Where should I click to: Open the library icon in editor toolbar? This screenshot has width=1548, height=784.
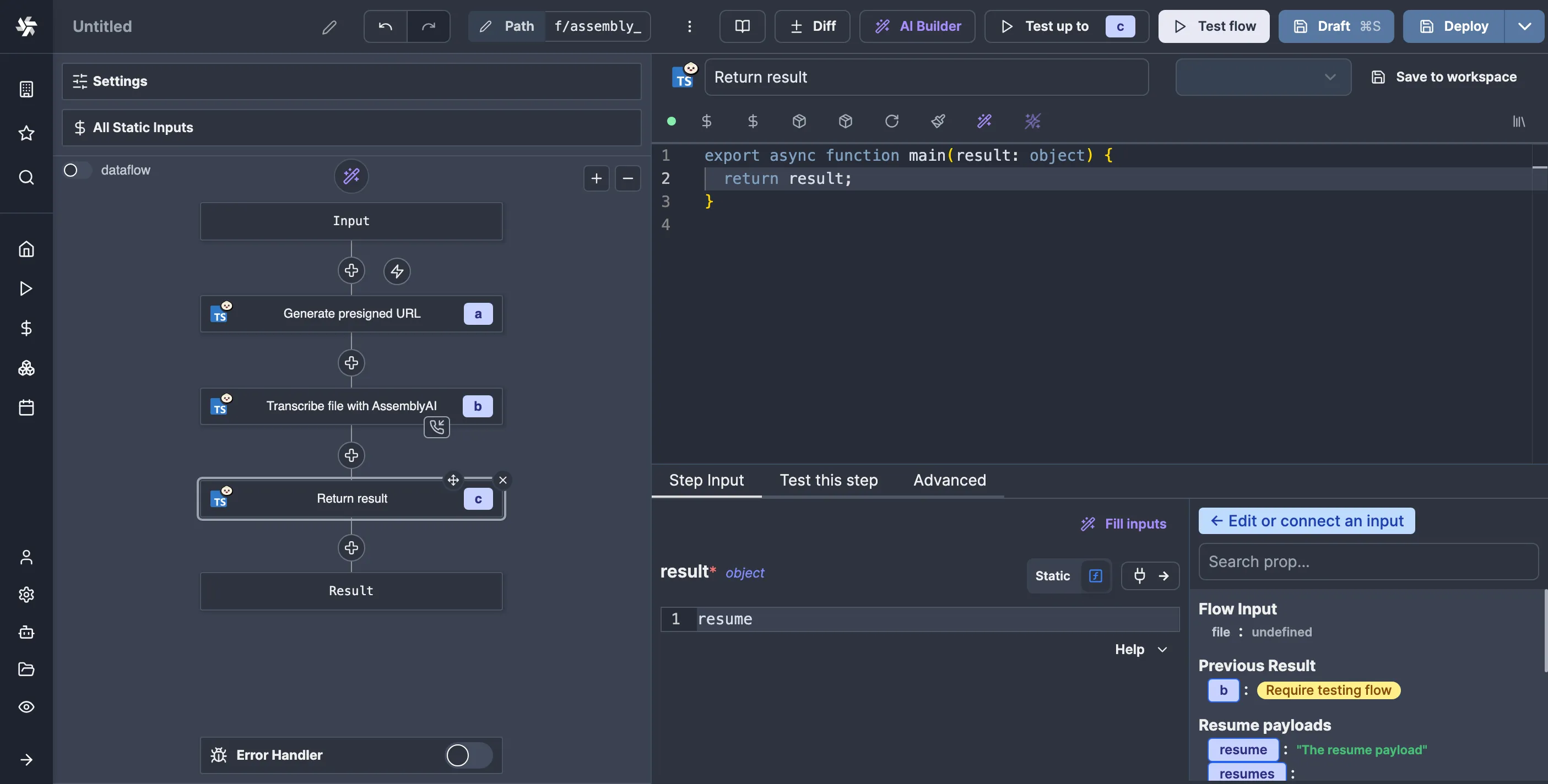pos(1519,121)
